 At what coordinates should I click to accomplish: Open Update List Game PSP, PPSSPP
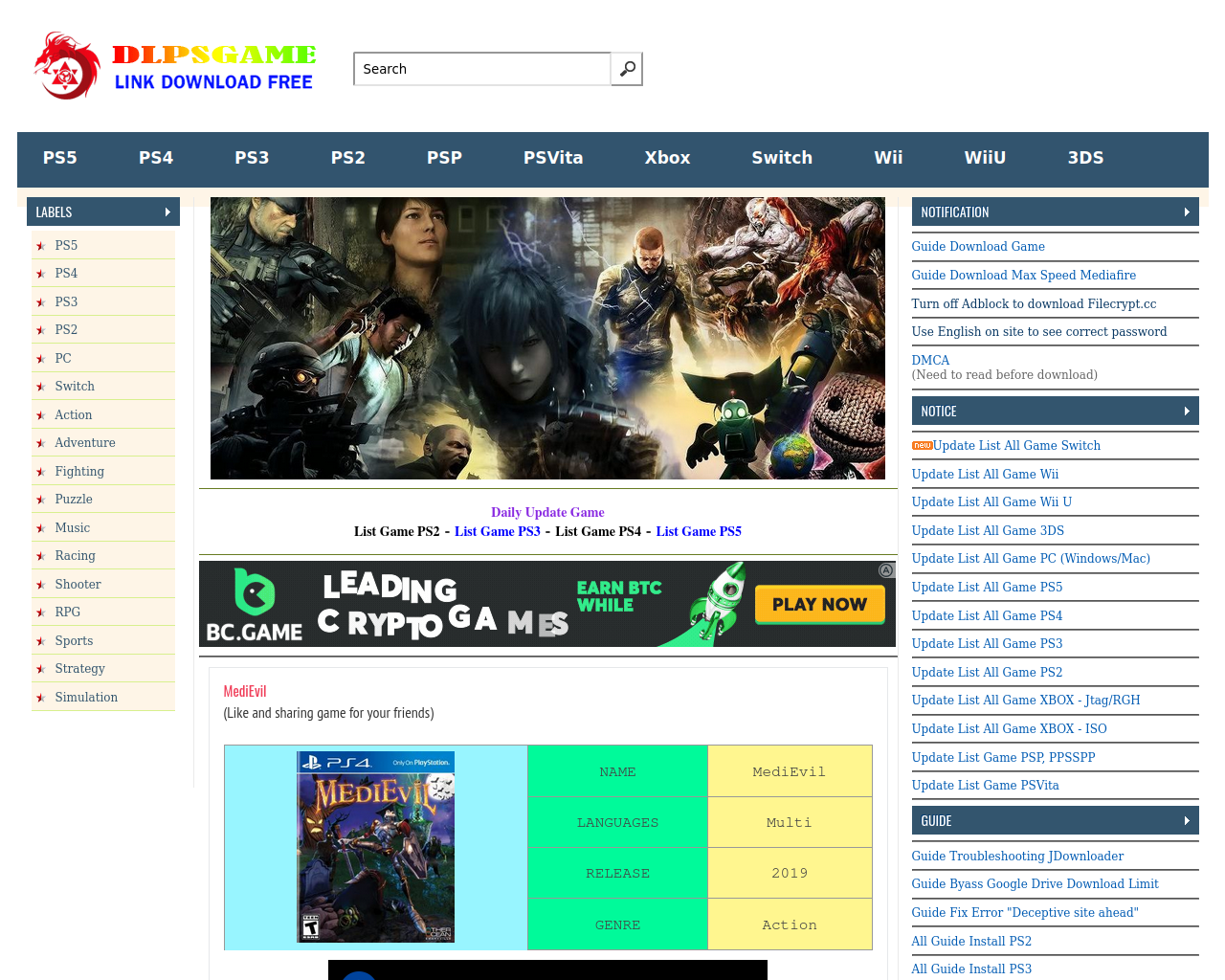pyautogui.click(x=1003, y=758)
